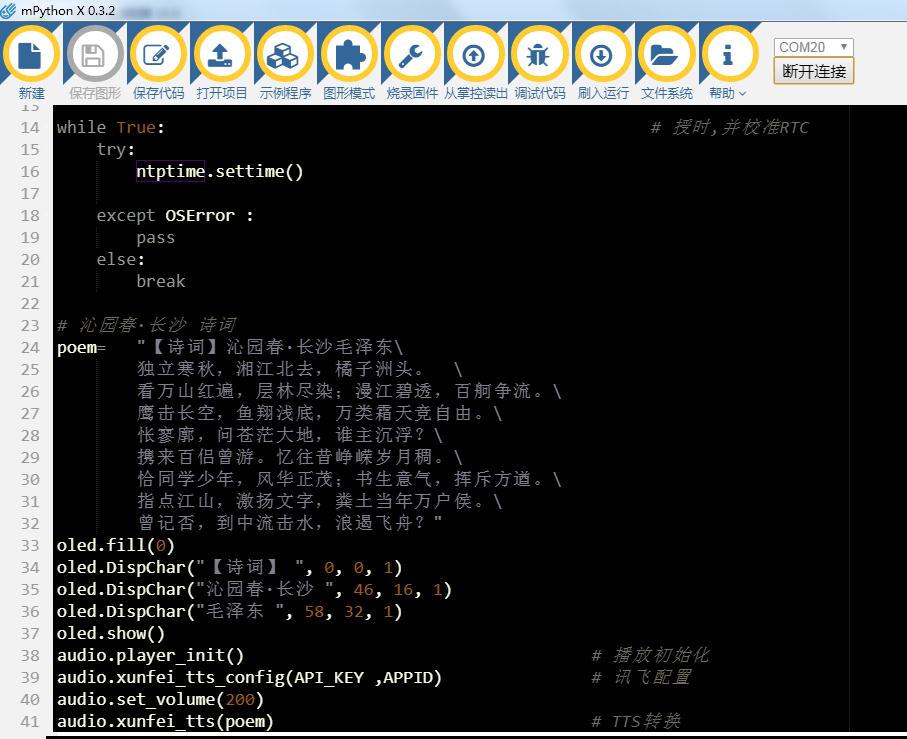The height and width of the screenshot is (739, 907).
Task: Click the audio.set_volume(200) line
Action: (x=160, y=699)
